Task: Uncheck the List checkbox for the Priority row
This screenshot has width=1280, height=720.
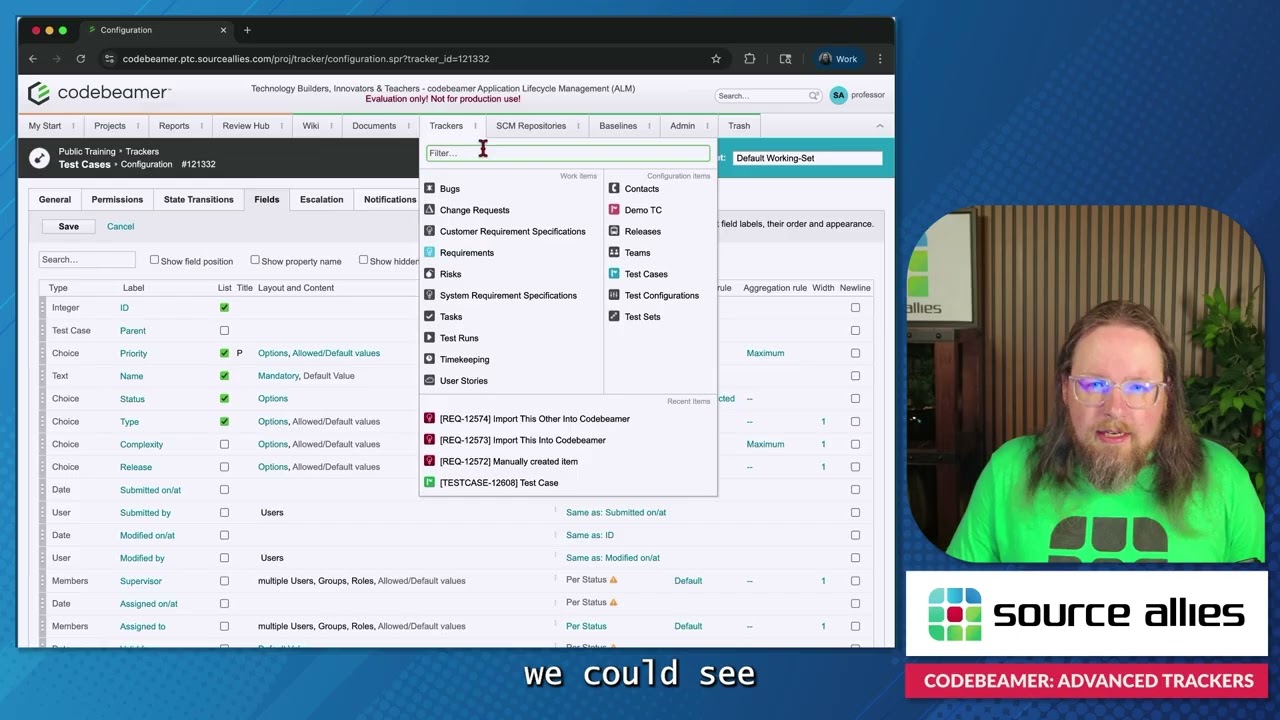Action: click(224, 353)
